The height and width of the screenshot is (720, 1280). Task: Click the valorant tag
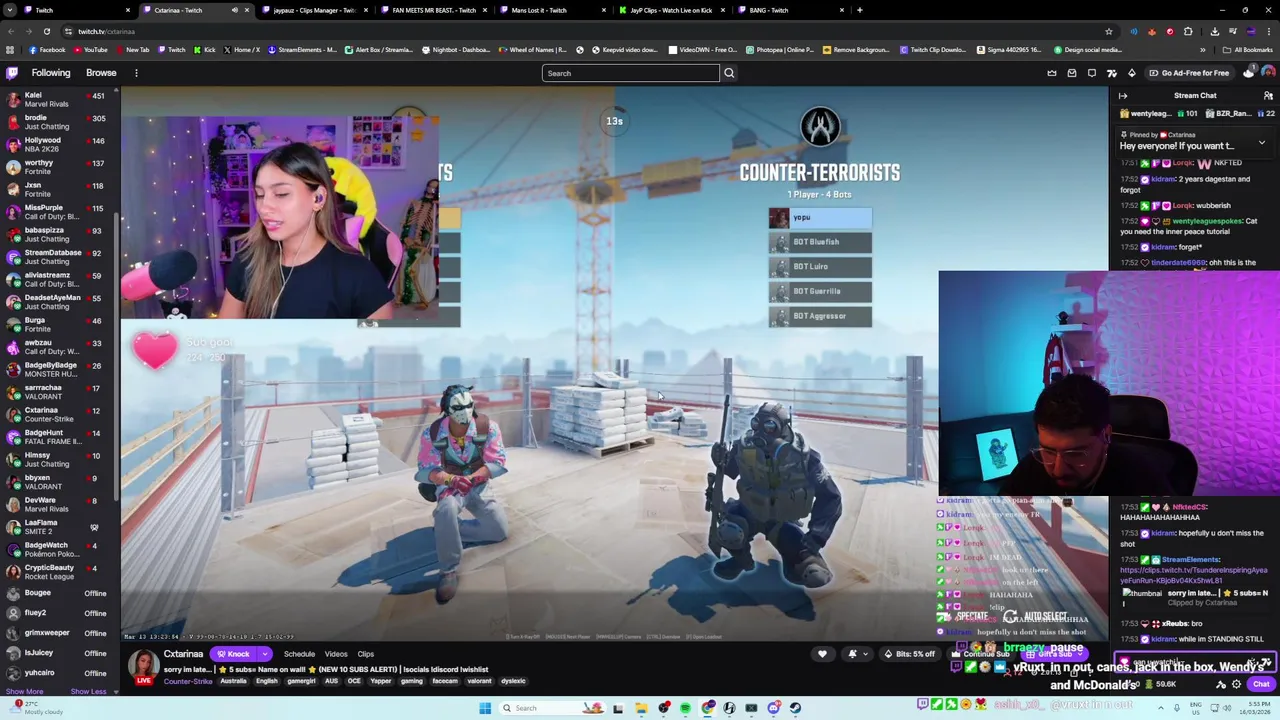pos(479,681)
